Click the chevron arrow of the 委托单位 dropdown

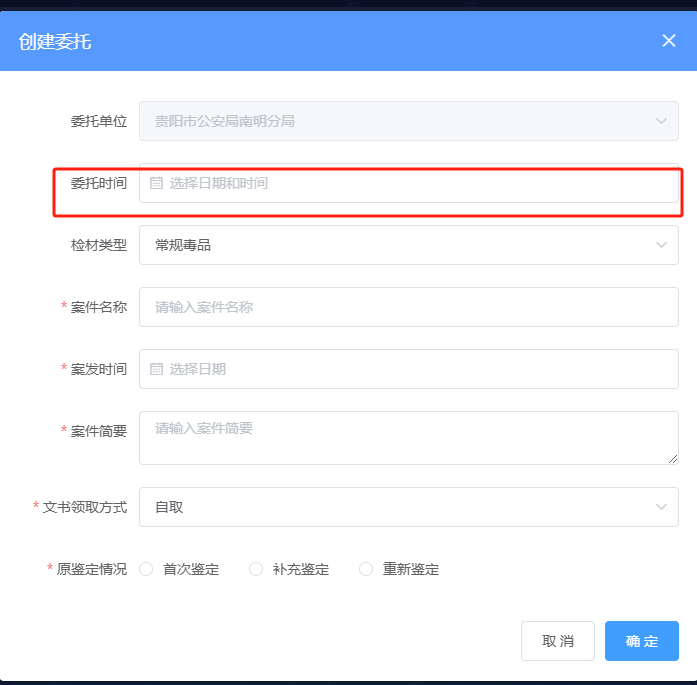point(661,121)
